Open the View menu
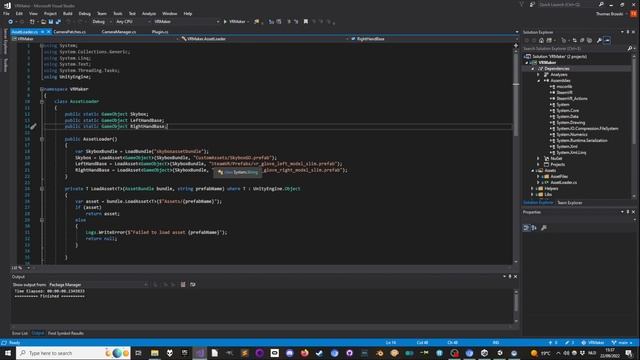 [x=33, y=13]
